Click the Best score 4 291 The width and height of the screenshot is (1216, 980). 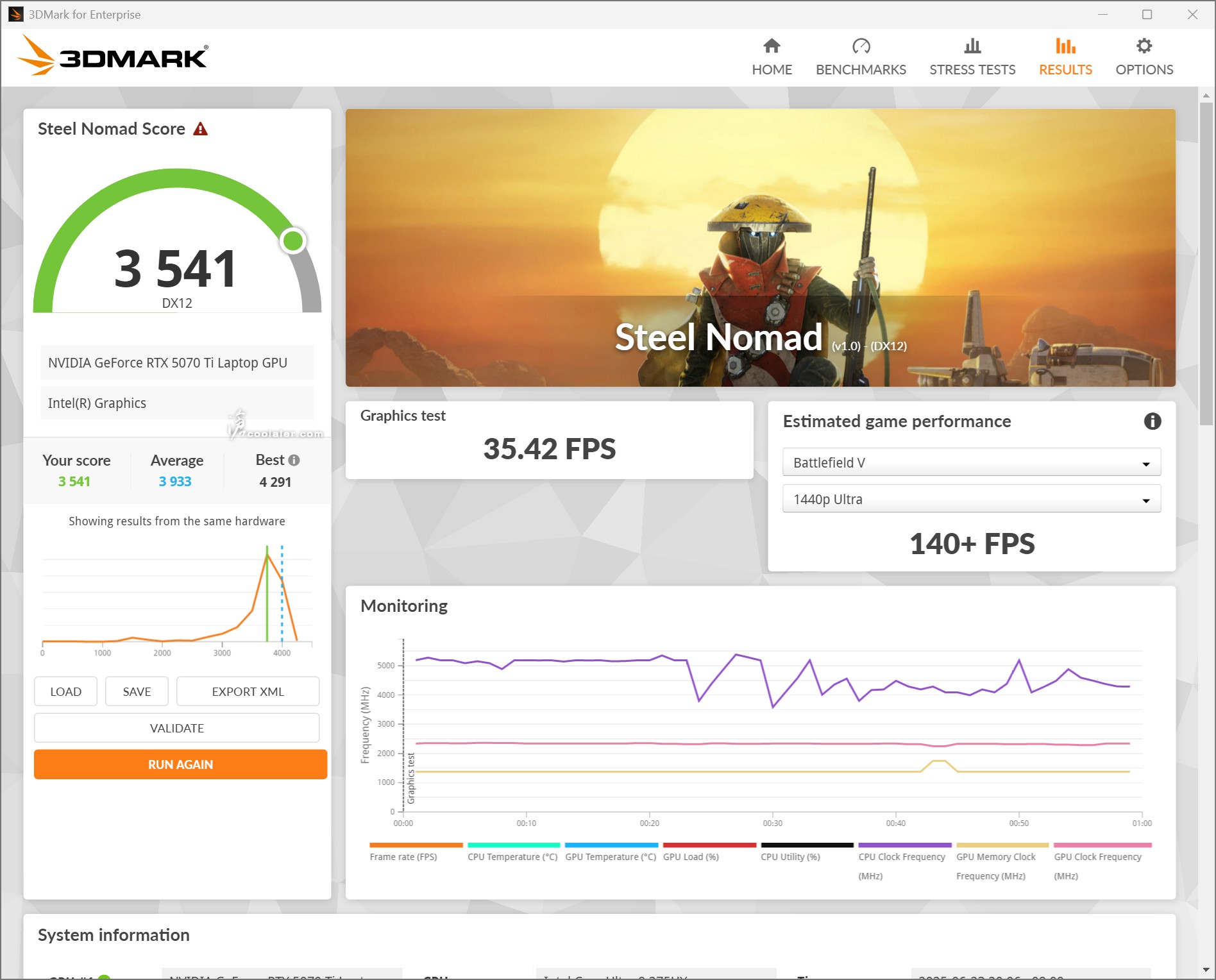(275, 482)
